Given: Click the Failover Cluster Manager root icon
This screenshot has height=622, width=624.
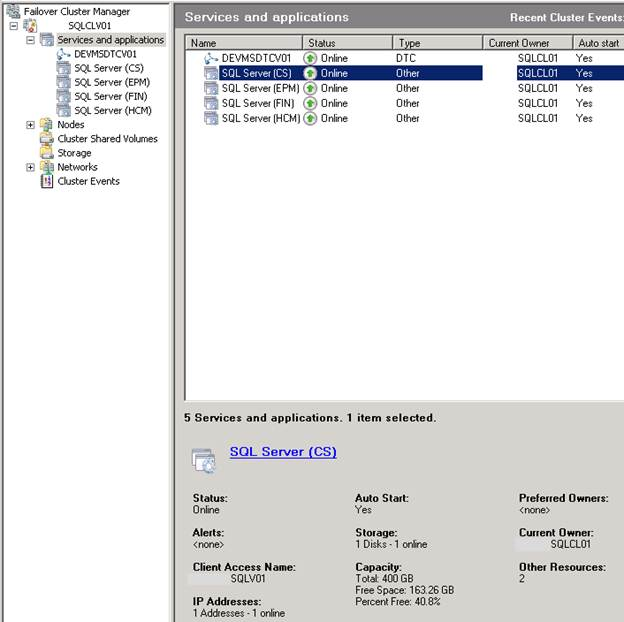Looking at the screenshot, I should [13, 11].
